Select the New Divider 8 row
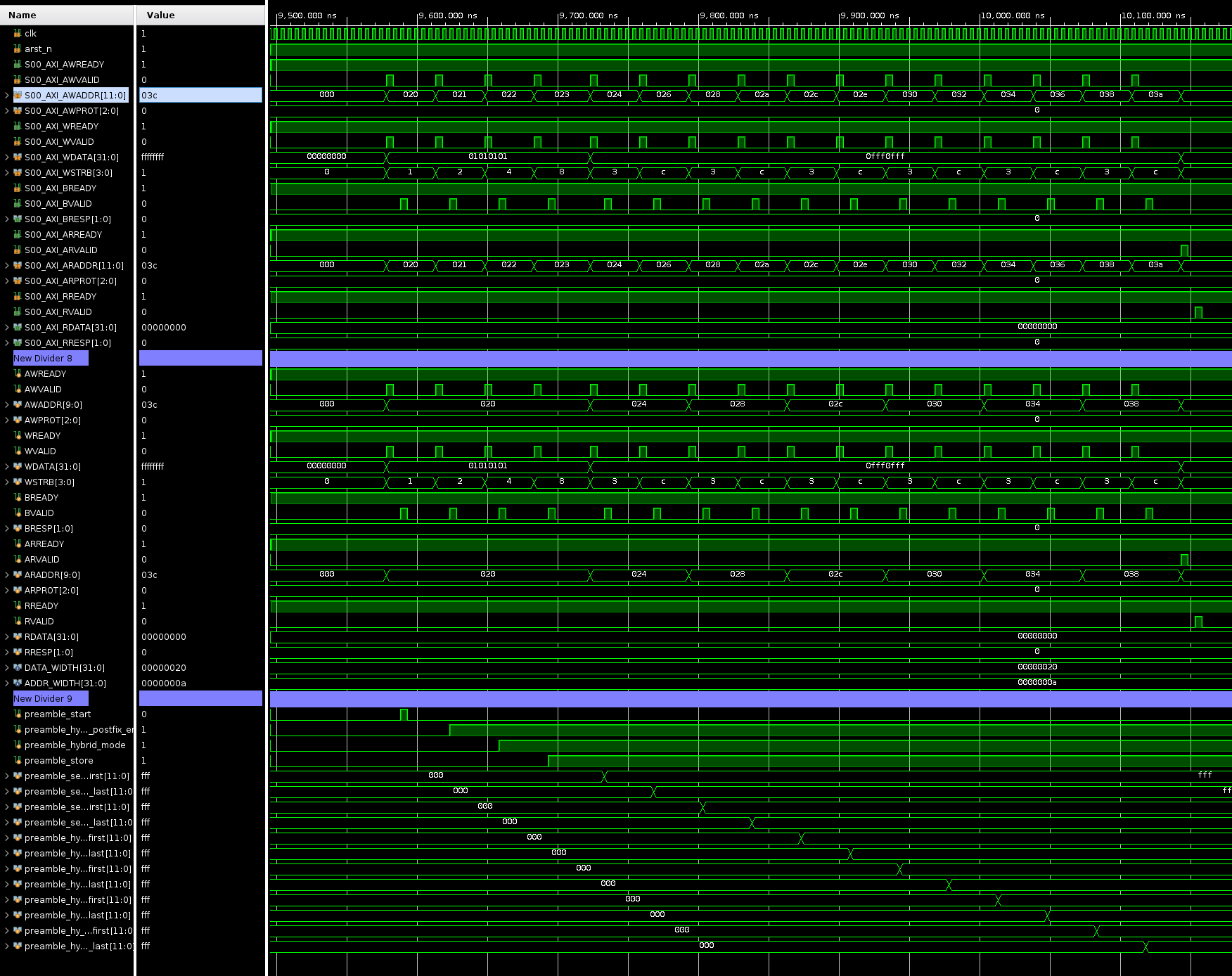Viewport: 1232px width, 976px height. pyautogui.click(x=49, y=358)
